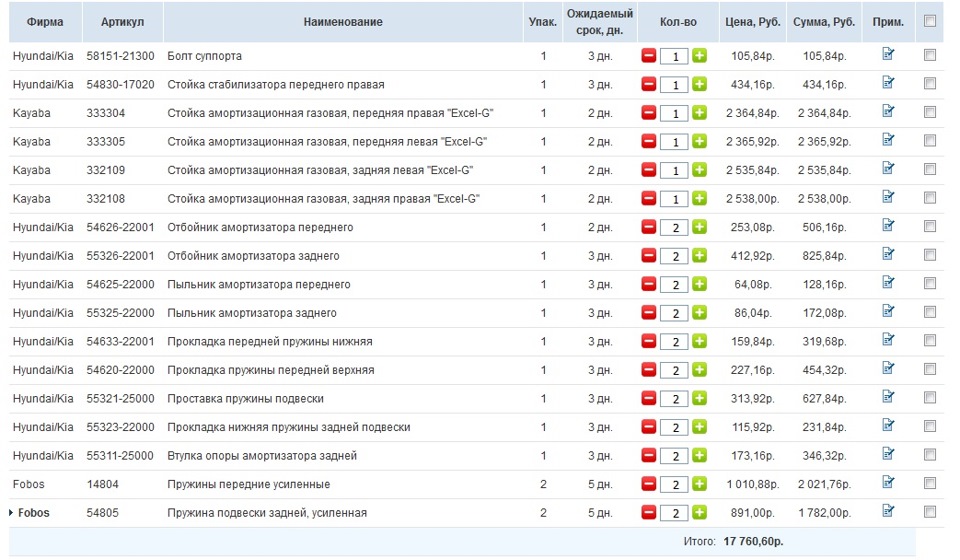Image resolution: width=960 pixels, height=560 pixels.
Task: Increase quantity for article 54830-17020
Action: point(699,84)
